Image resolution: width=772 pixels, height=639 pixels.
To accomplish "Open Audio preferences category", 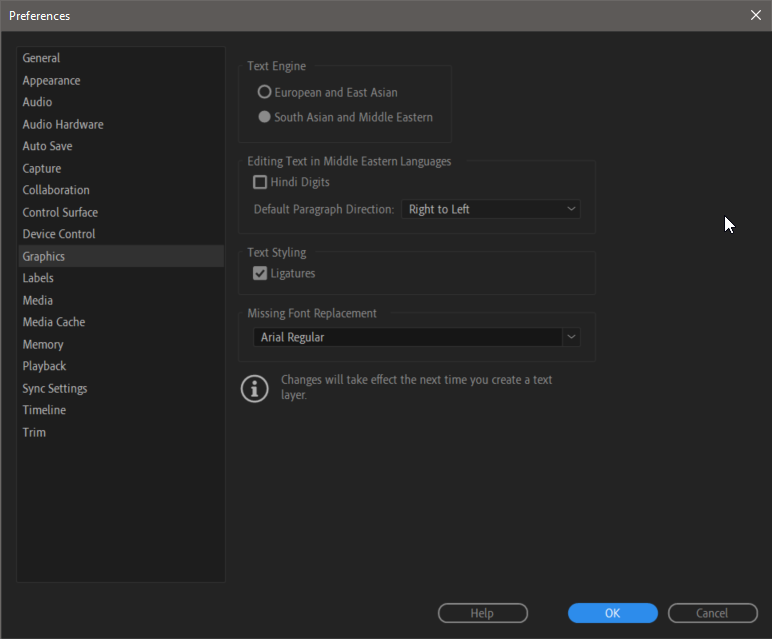I will tap(121, 102).
